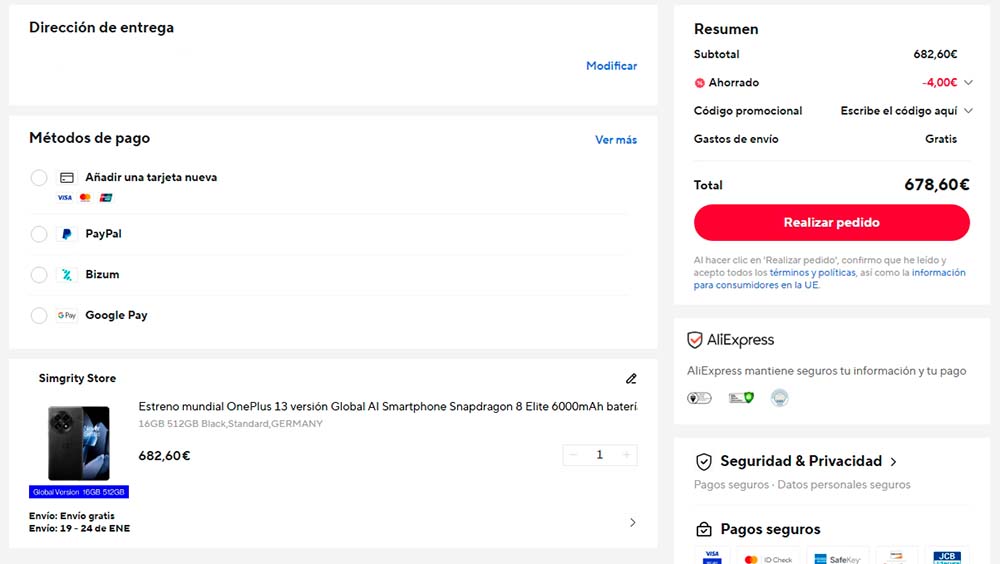Image resolution: width=1000 pixels, height=564 pixels.
Task: Click the Visa badge under Pagos seguros
Action: [x=712, y=556]
